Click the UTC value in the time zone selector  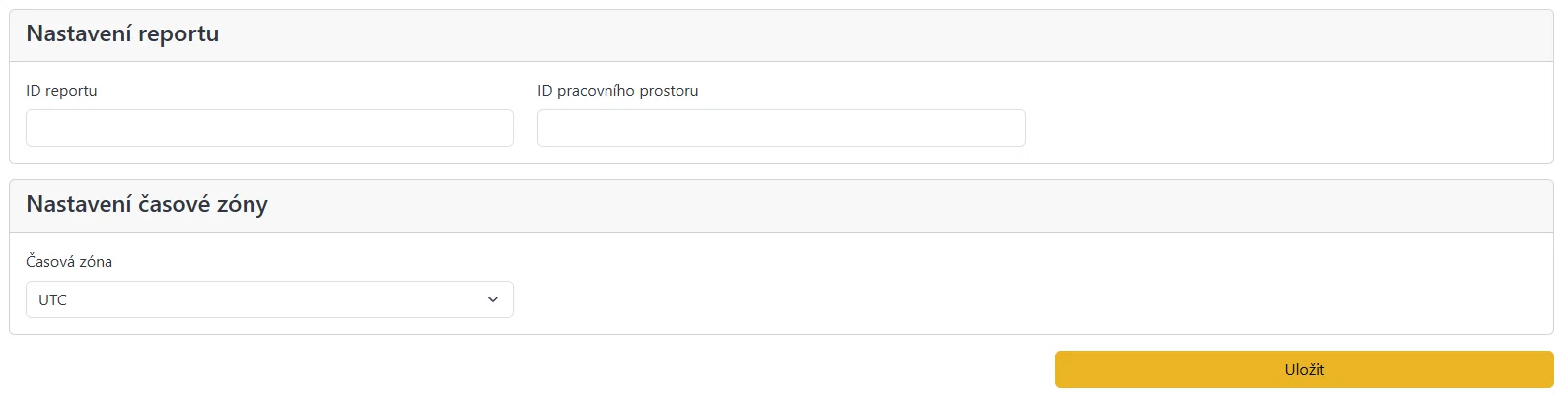pos(53,300)
